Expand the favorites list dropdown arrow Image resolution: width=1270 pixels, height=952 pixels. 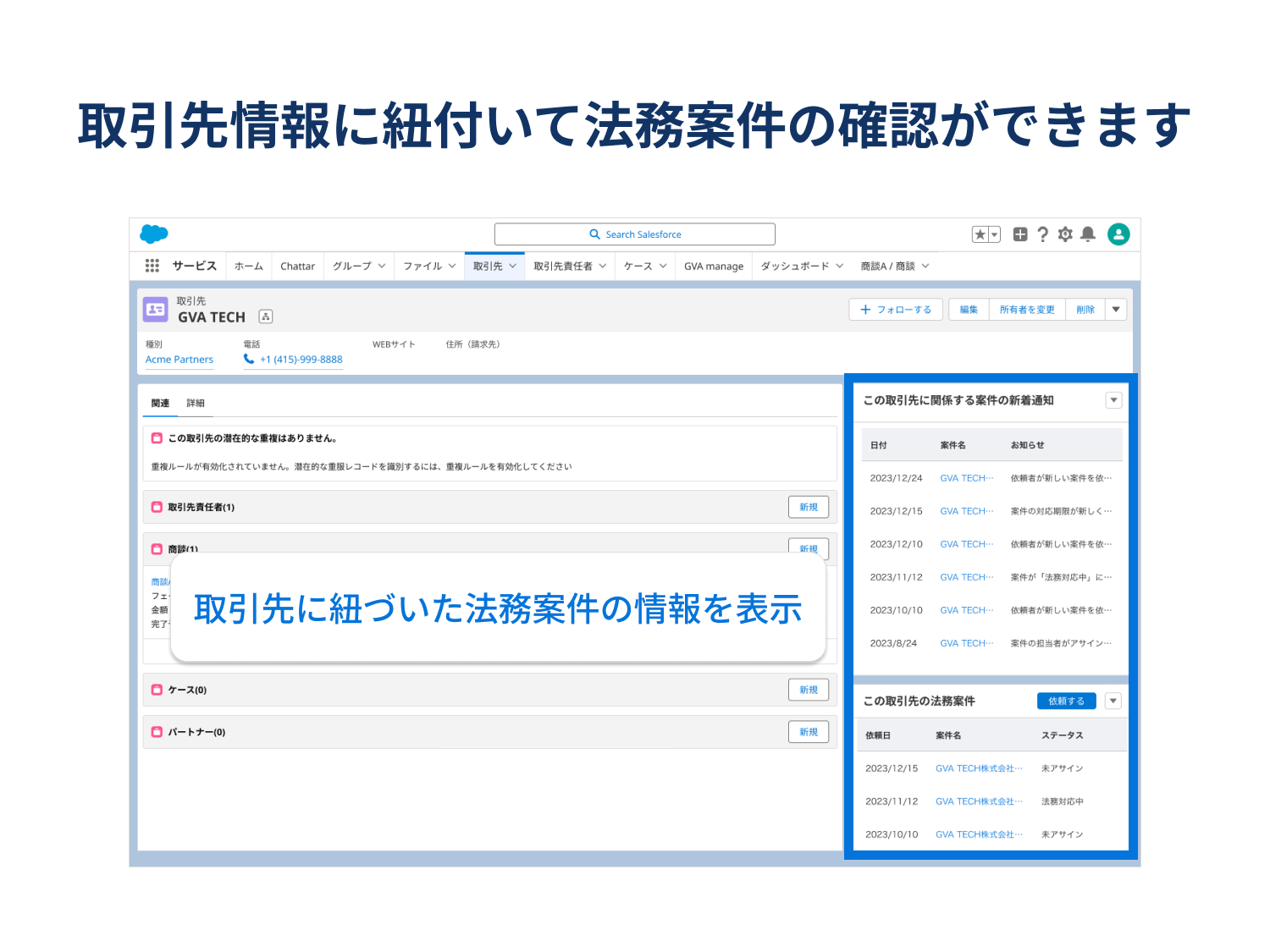pos(995,234)
